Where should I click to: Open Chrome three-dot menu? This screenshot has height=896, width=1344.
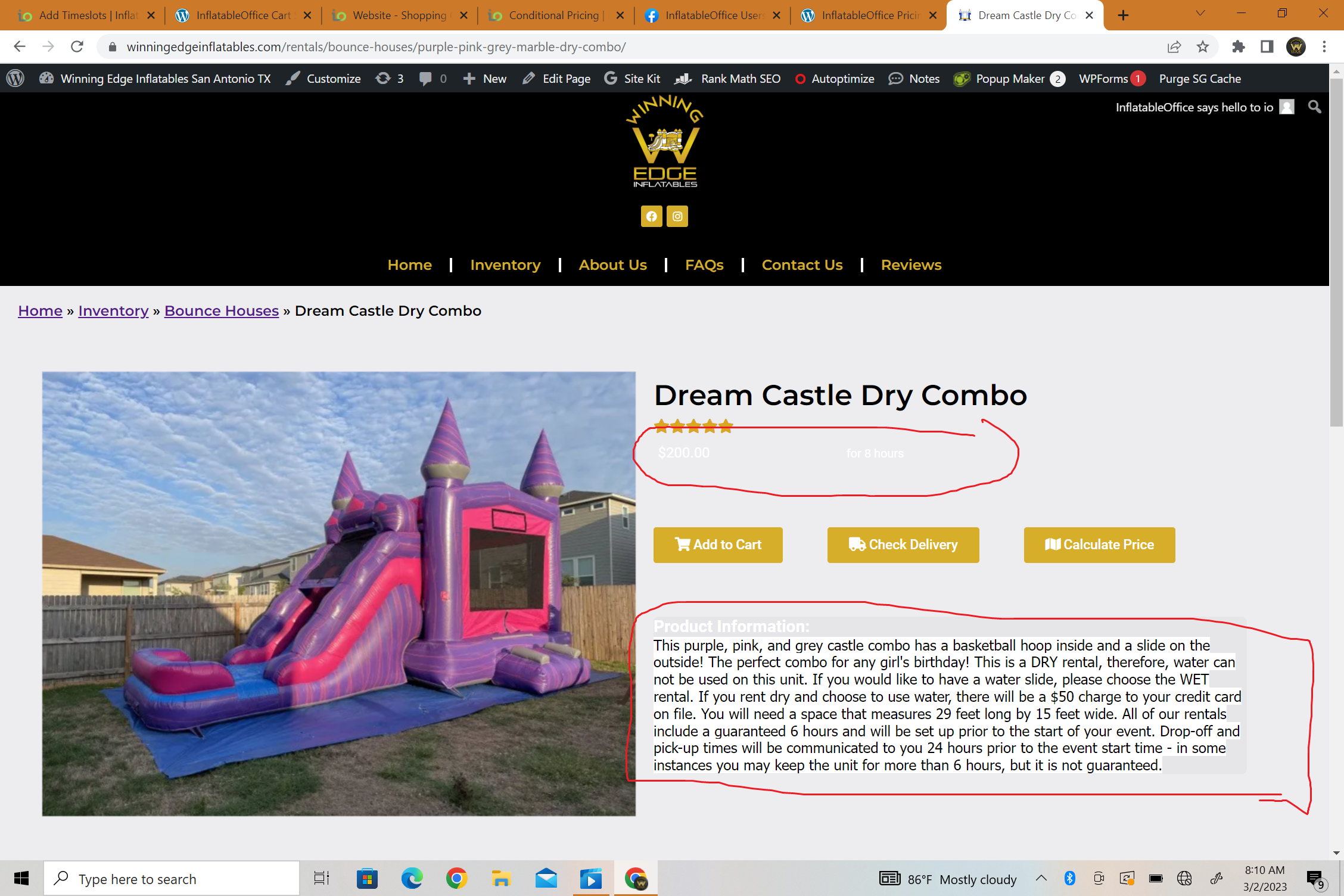coord(1324,46)
